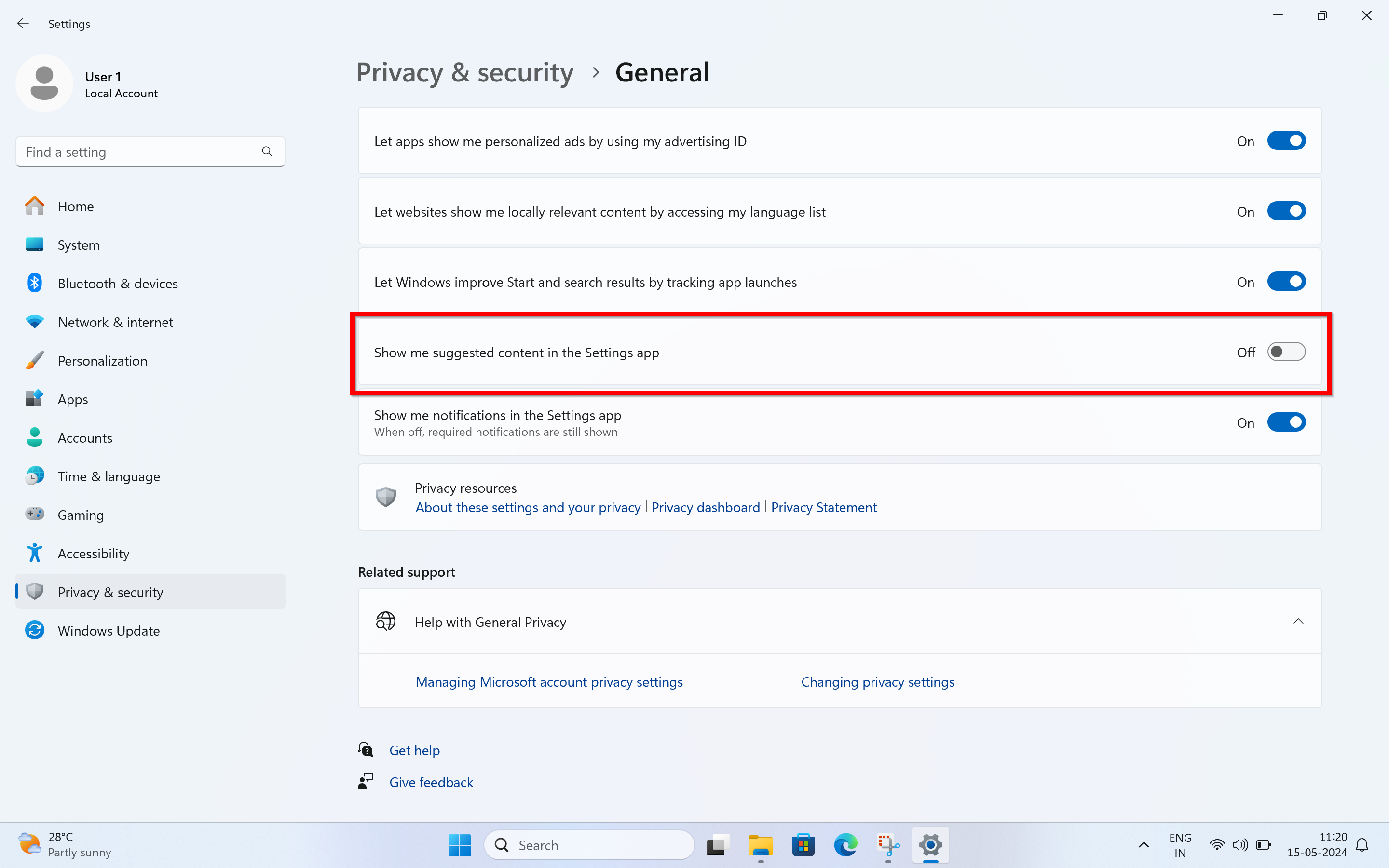
Task: Turn off personalized ads advertising ID toggle
Action: 1286,141
